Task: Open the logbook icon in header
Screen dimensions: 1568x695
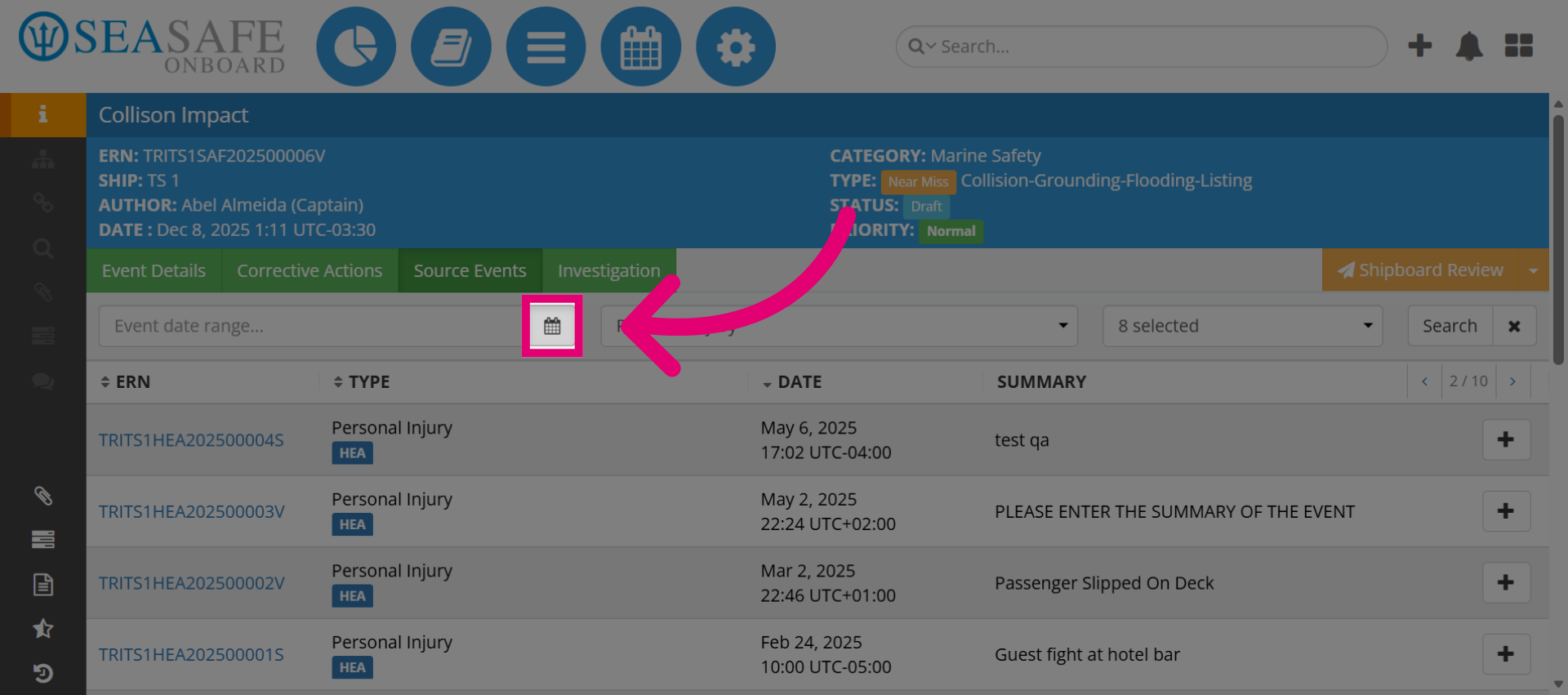Action: [451, 47]
